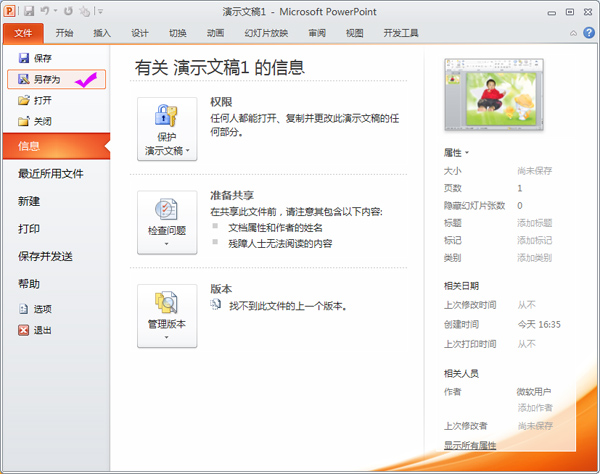Click the 显示所有属性 link
Image resolution: width=600 pixels, height=474 pixels.
[x=470, y=445]
